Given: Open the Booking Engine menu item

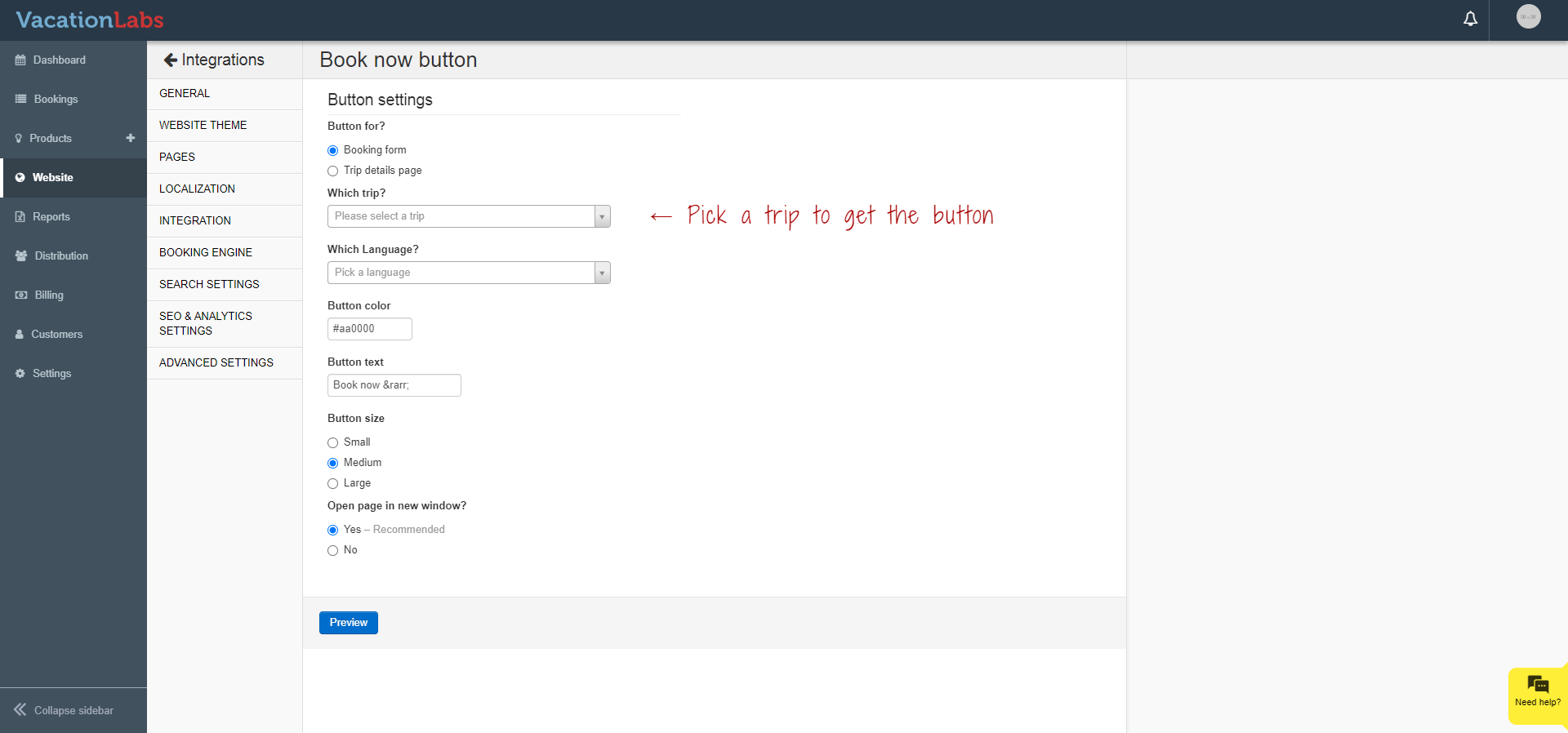Looking at the screenshot, I should pyautogui.click(x=206, y=252).
